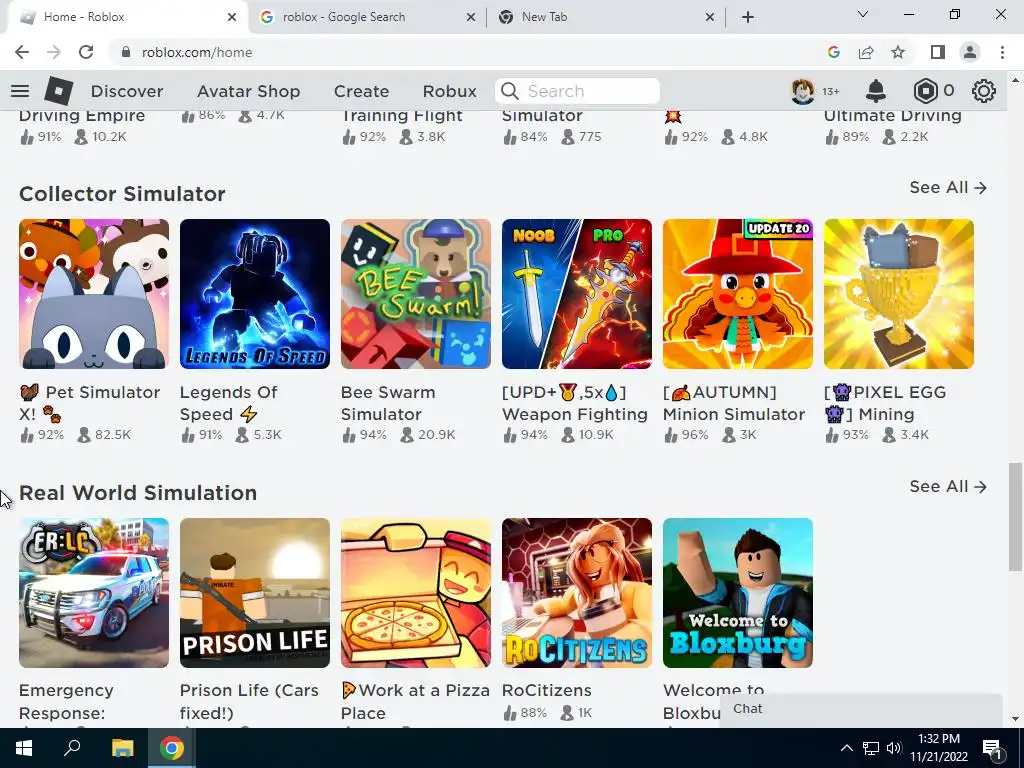Bookmark this page with the star icon

[898, 52]
